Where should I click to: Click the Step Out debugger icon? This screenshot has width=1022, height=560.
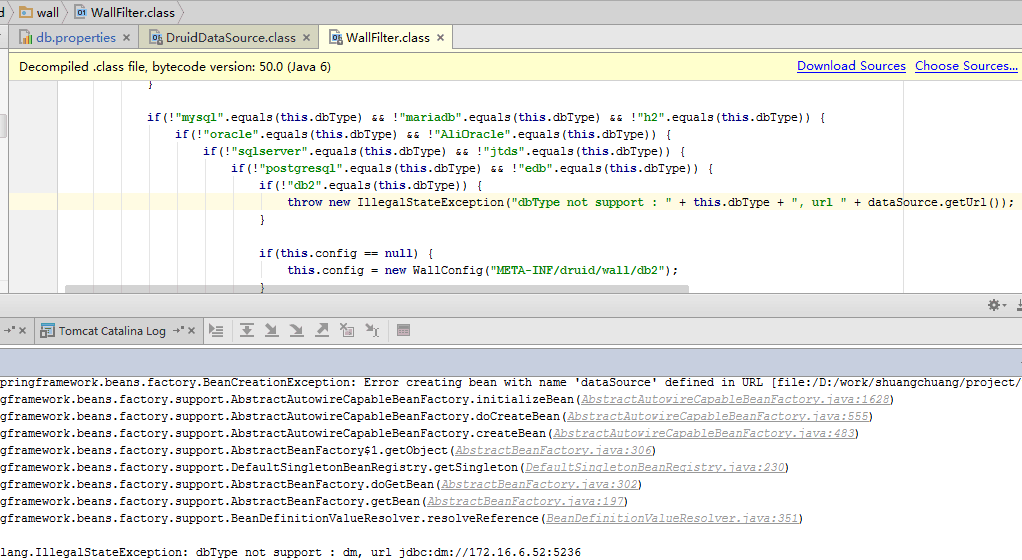pyautogui.click(x=321, y=331)
